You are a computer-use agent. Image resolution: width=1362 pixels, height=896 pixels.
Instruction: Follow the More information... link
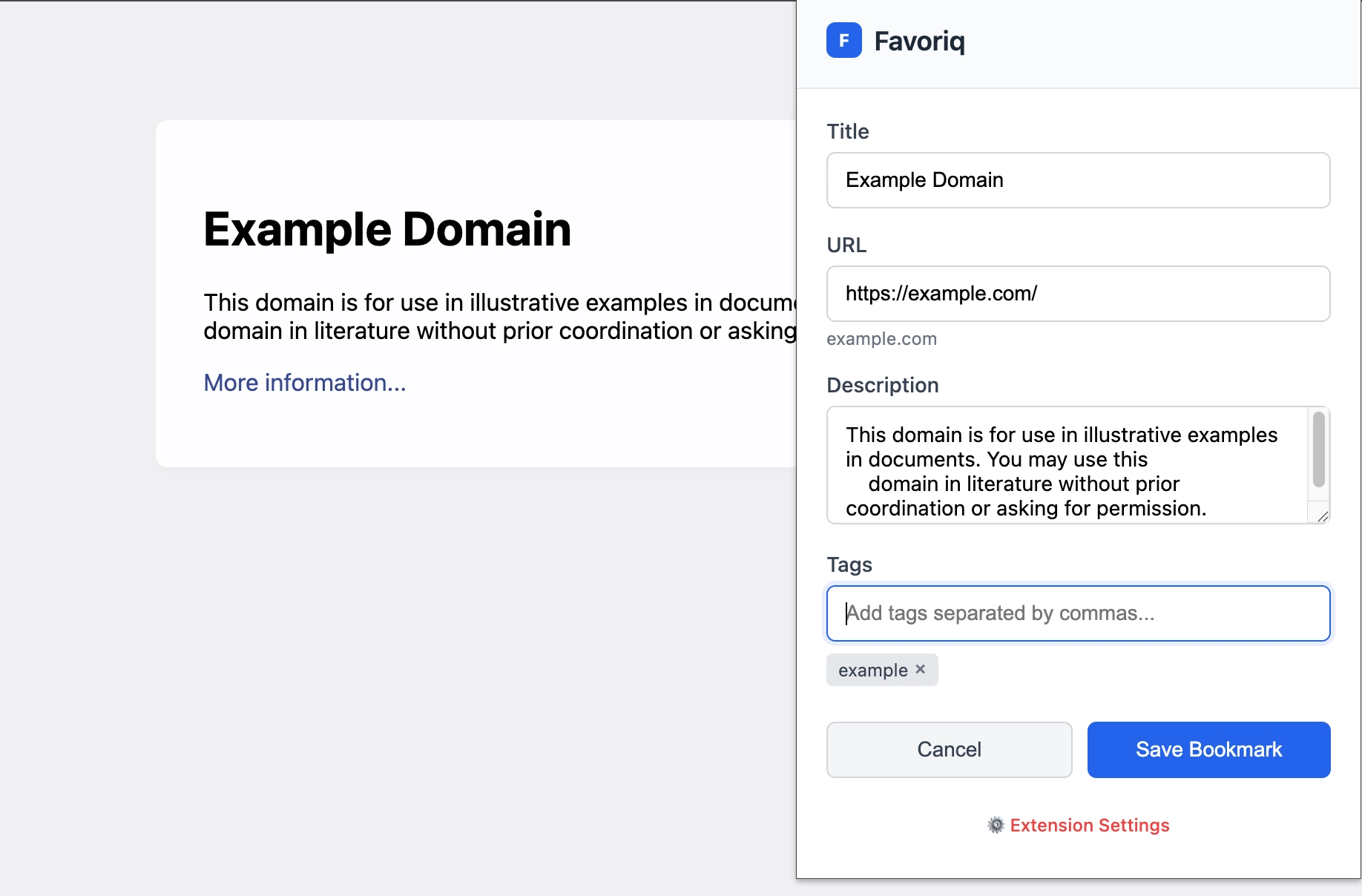(305, 383)
